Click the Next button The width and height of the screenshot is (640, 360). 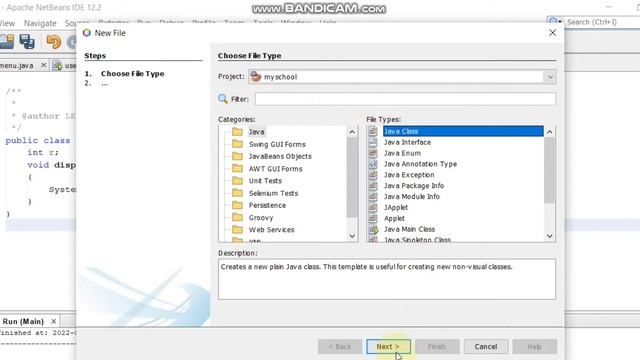[388, 347]
